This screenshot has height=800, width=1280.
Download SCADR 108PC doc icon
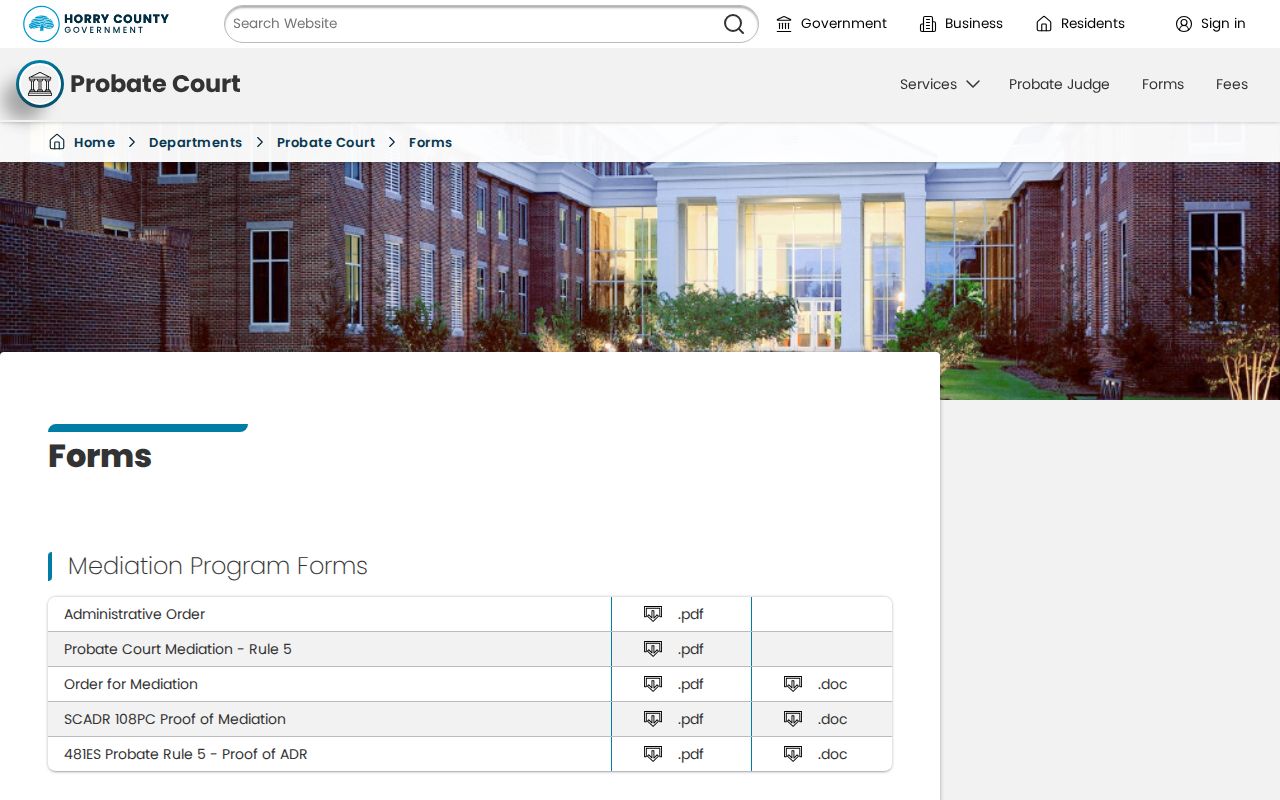pos(793,719)
